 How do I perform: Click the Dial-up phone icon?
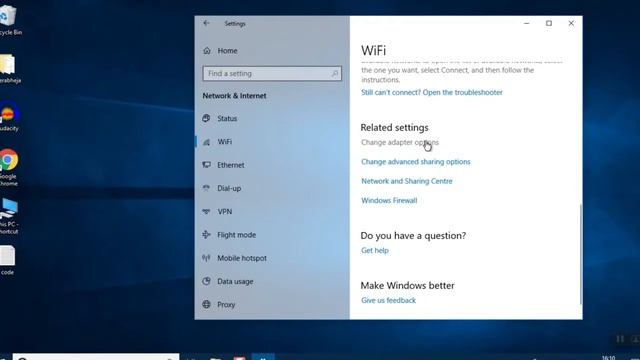click(x=207, y=188)
